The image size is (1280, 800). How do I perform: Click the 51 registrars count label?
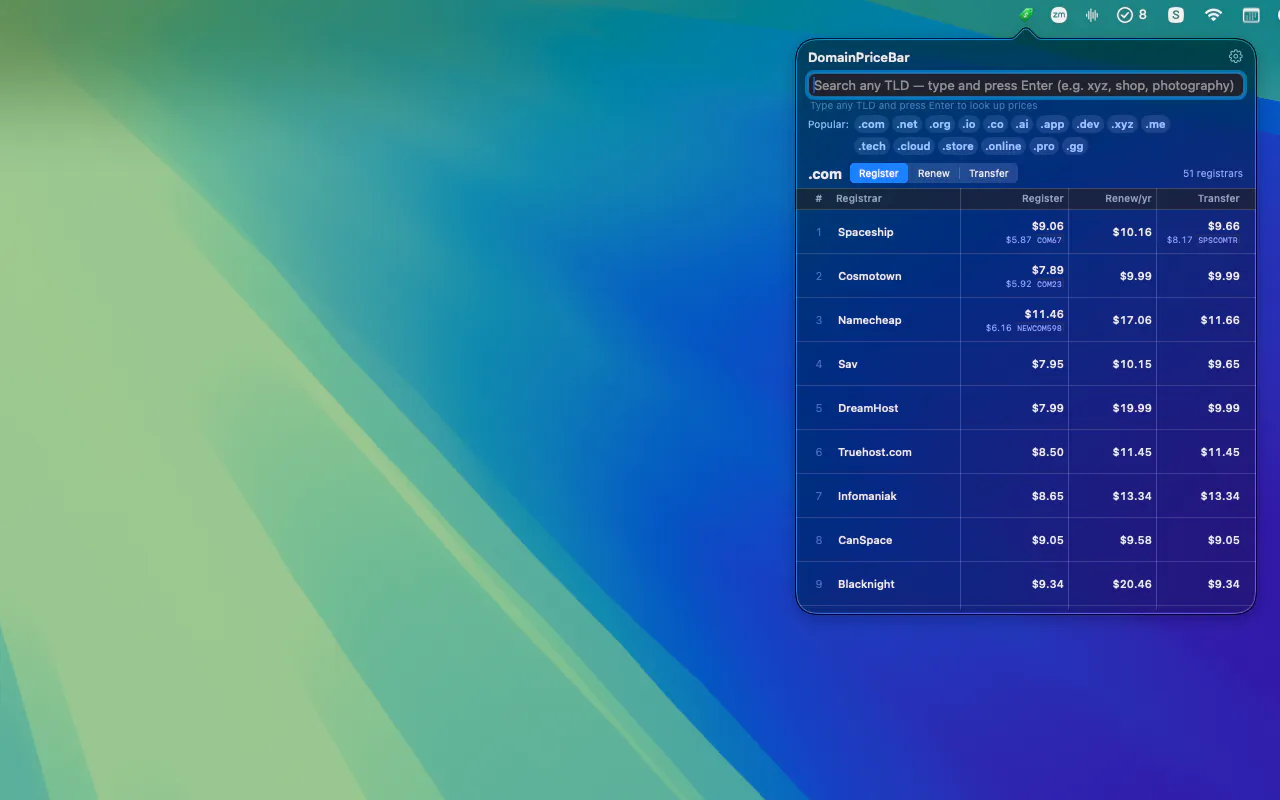(1213, 173)
